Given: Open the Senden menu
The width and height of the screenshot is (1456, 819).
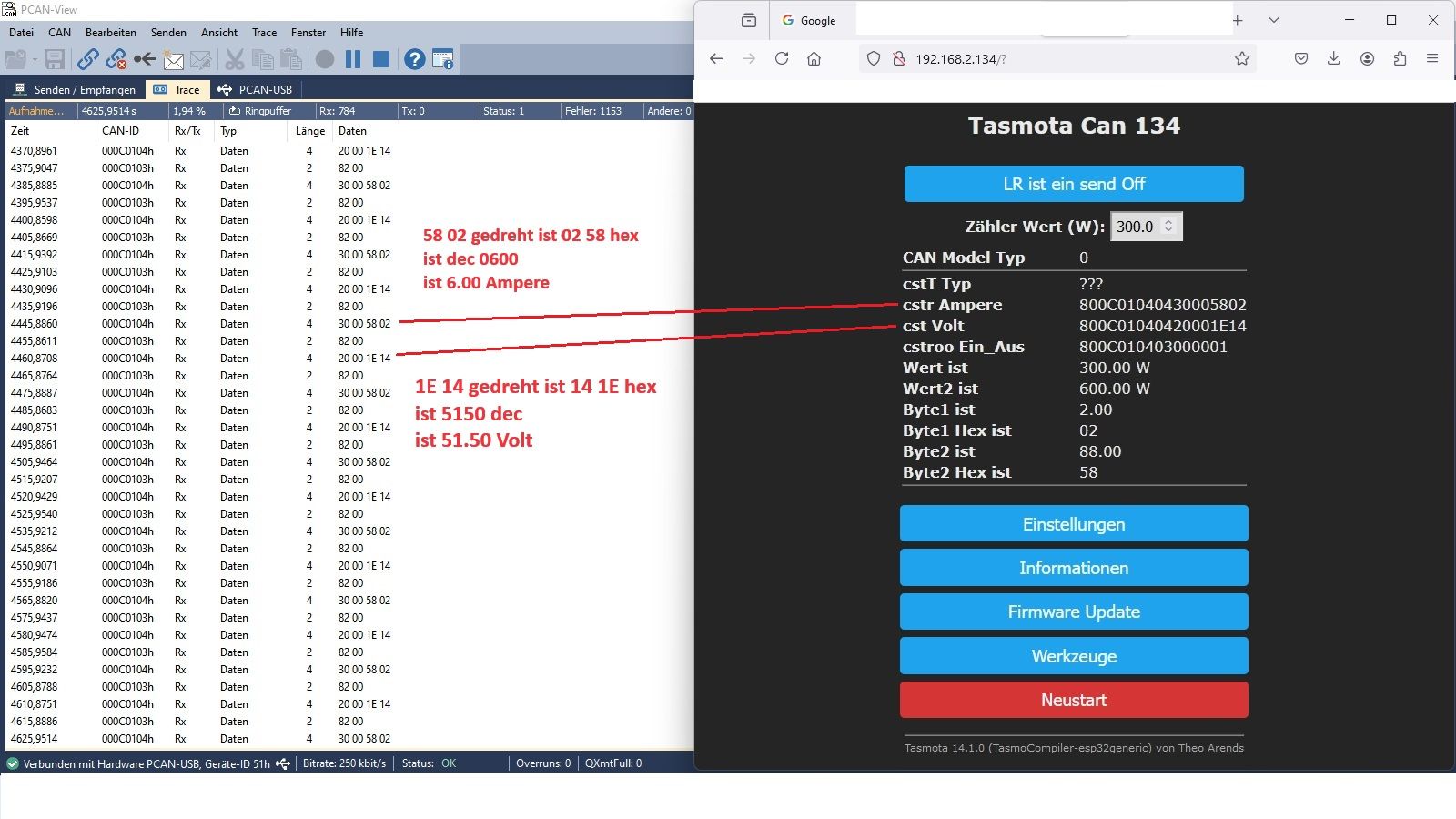Looking at the screenshot, I should click(x=168, y=33).
